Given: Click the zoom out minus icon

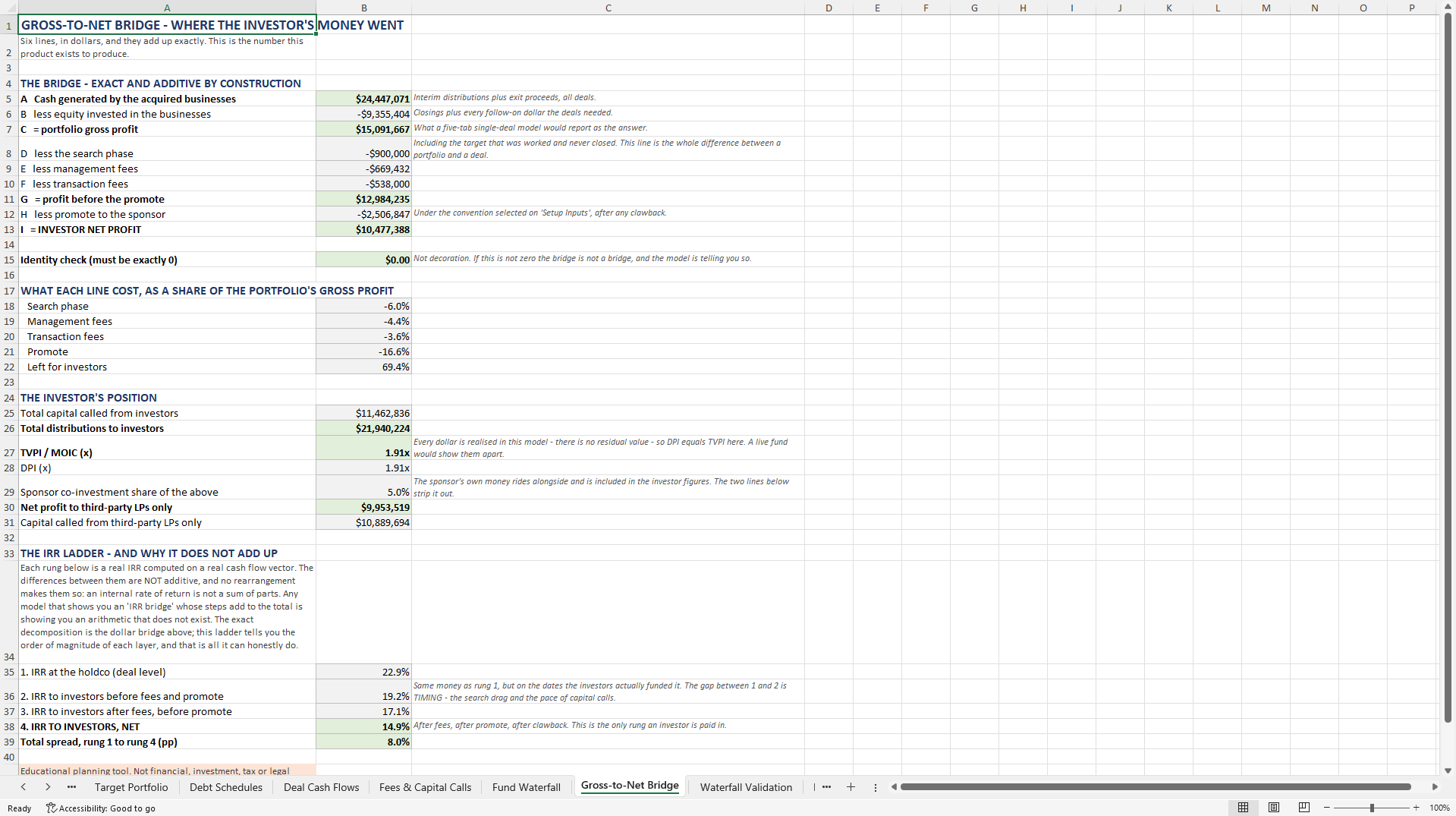Looking at the screenshot, I should [x=1326, y=808].
